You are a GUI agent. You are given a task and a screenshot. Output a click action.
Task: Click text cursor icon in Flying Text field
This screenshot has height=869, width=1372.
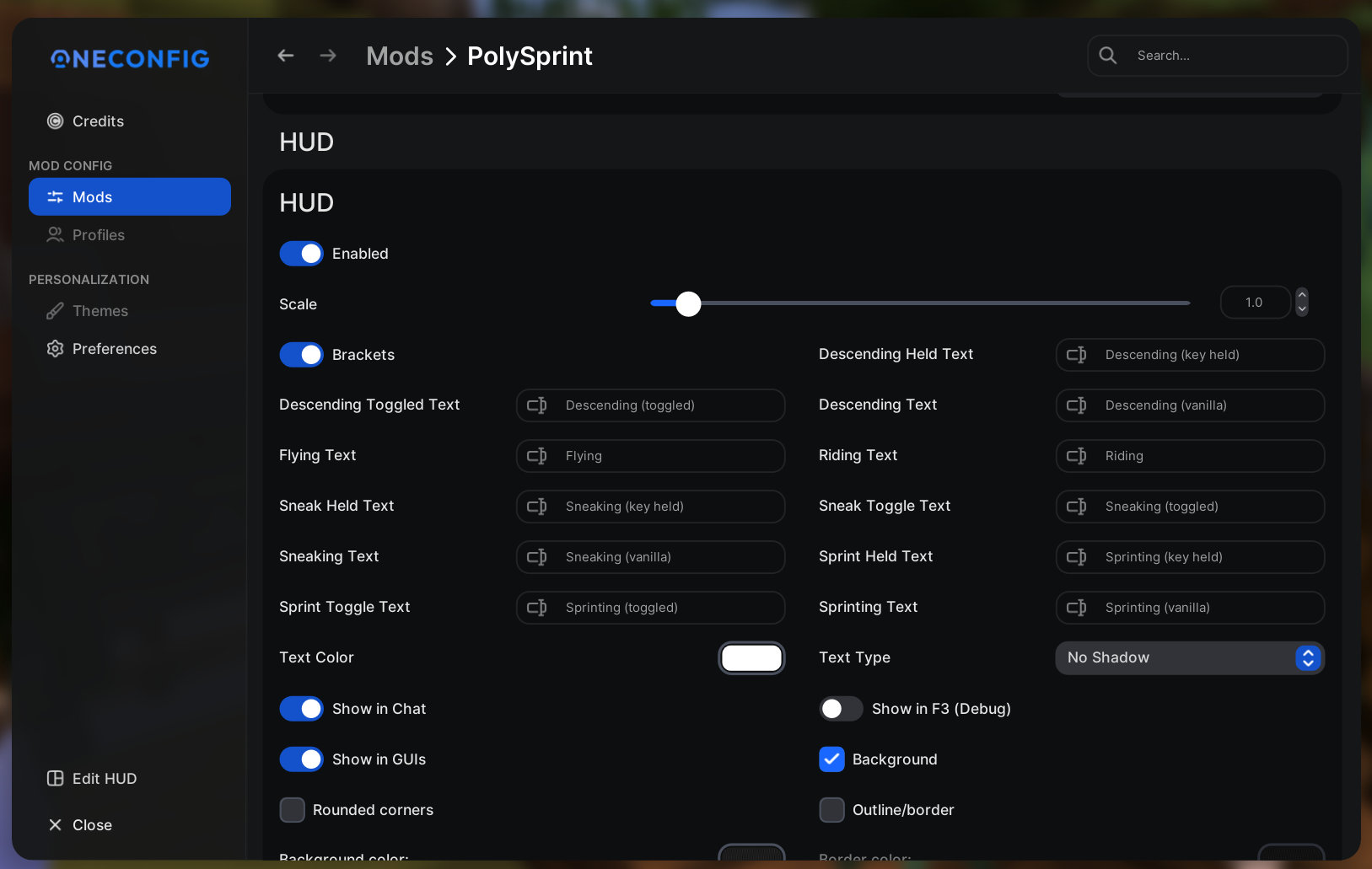click(x=537, y=456)
